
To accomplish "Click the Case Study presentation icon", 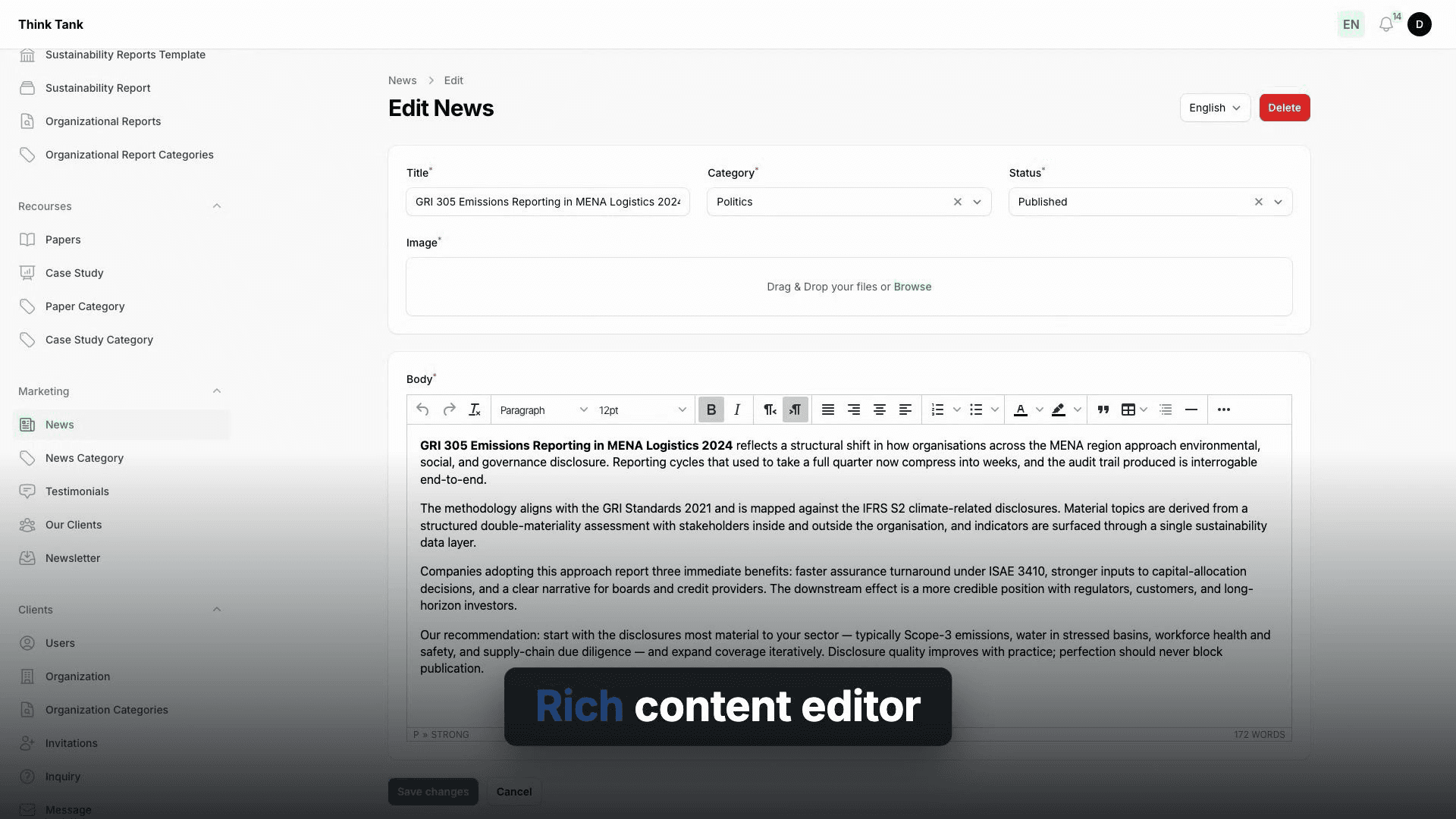I will coord(27,273).
